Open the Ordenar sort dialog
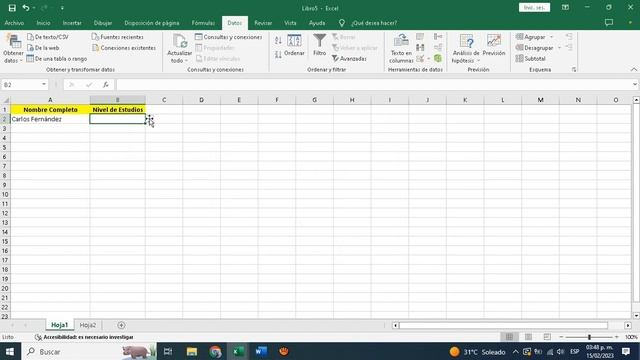 (x=294, y=45)
